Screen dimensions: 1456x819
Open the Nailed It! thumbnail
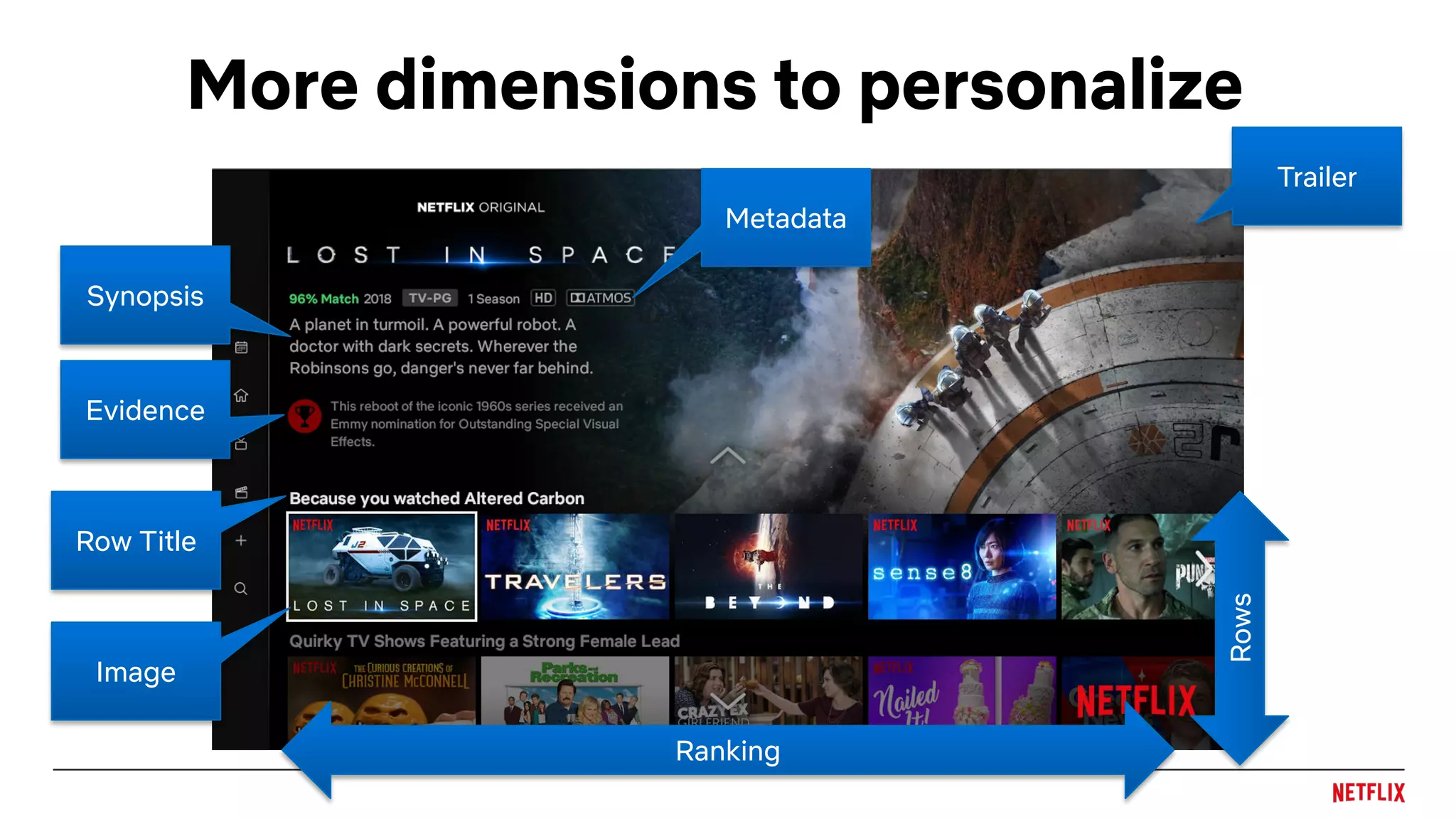point(962,690)
